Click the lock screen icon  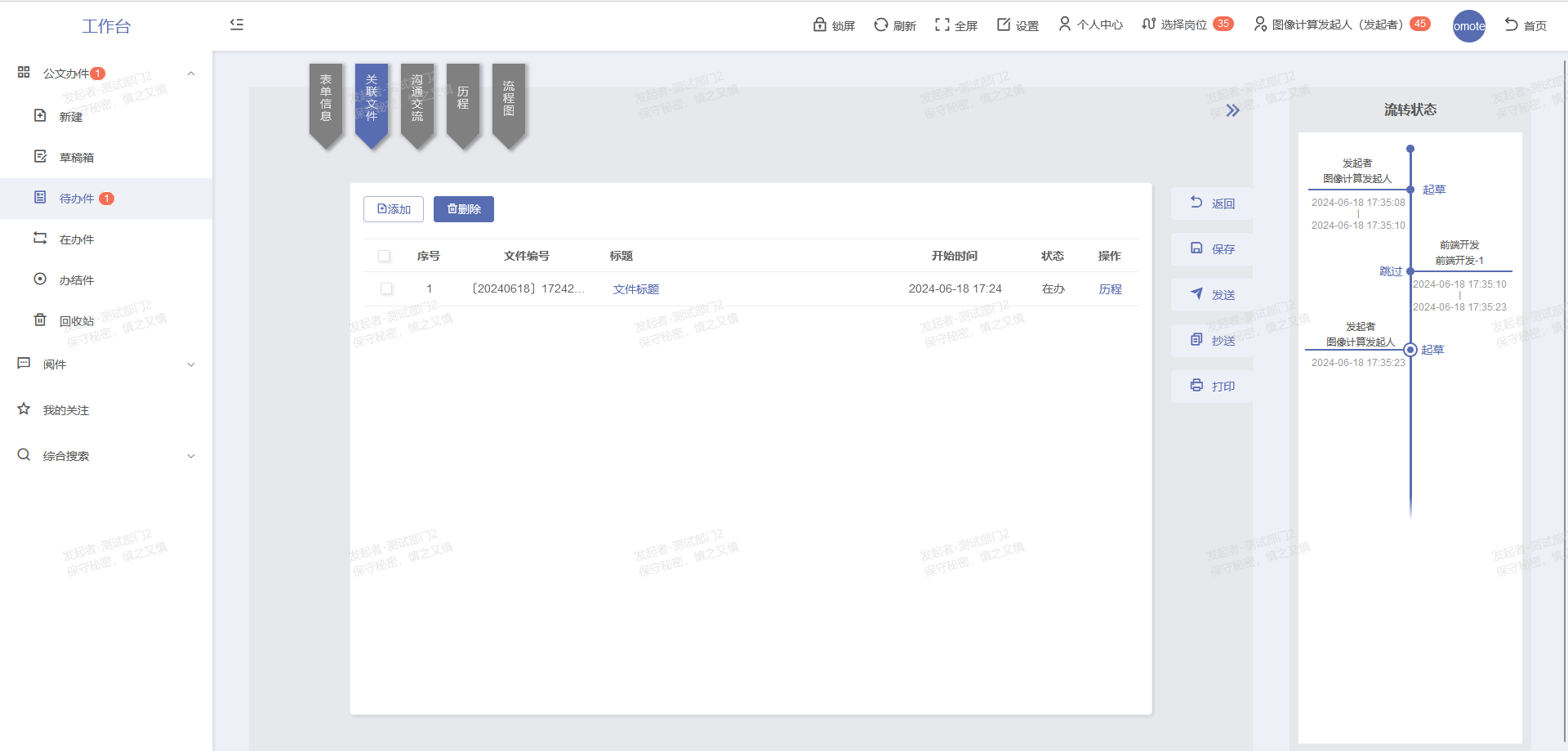[820, 25]
